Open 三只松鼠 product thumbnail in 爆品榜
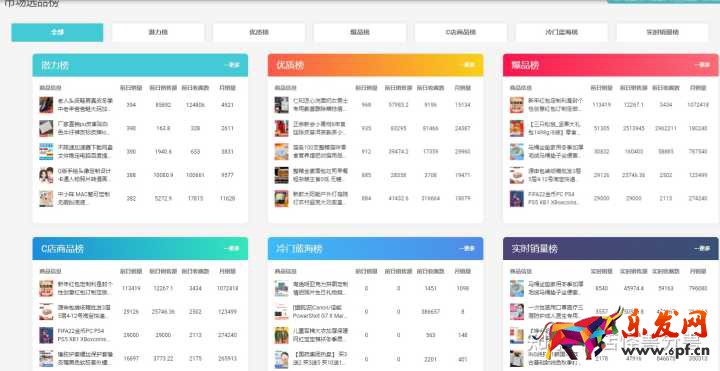Viewport: 720px width, 371px height. 517,128
